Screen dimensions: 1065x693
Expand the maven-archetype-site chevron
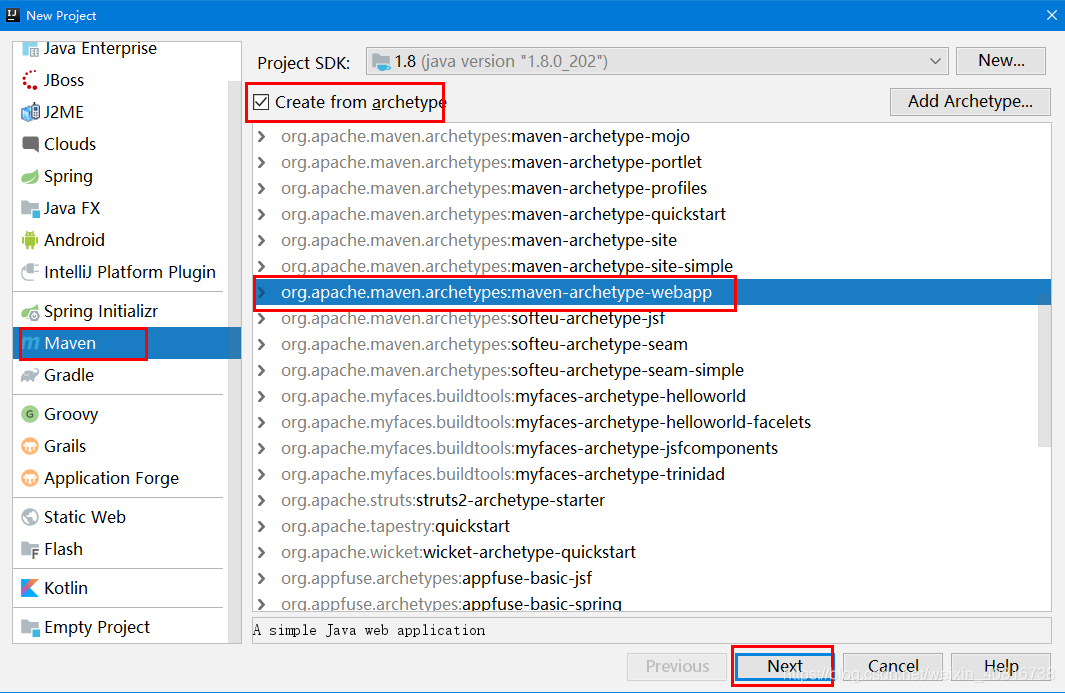(x=262, y=241)
